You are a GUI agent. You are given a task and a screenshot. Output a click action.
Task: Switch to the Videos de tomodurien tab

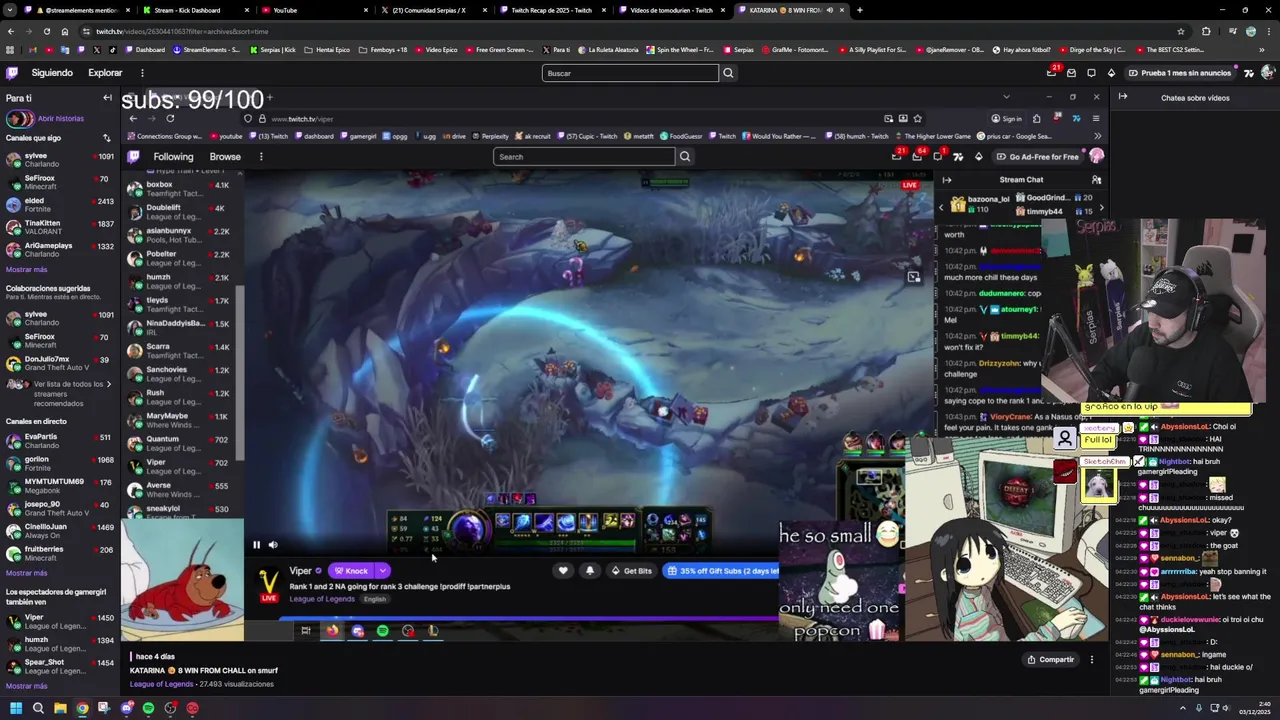671,10
